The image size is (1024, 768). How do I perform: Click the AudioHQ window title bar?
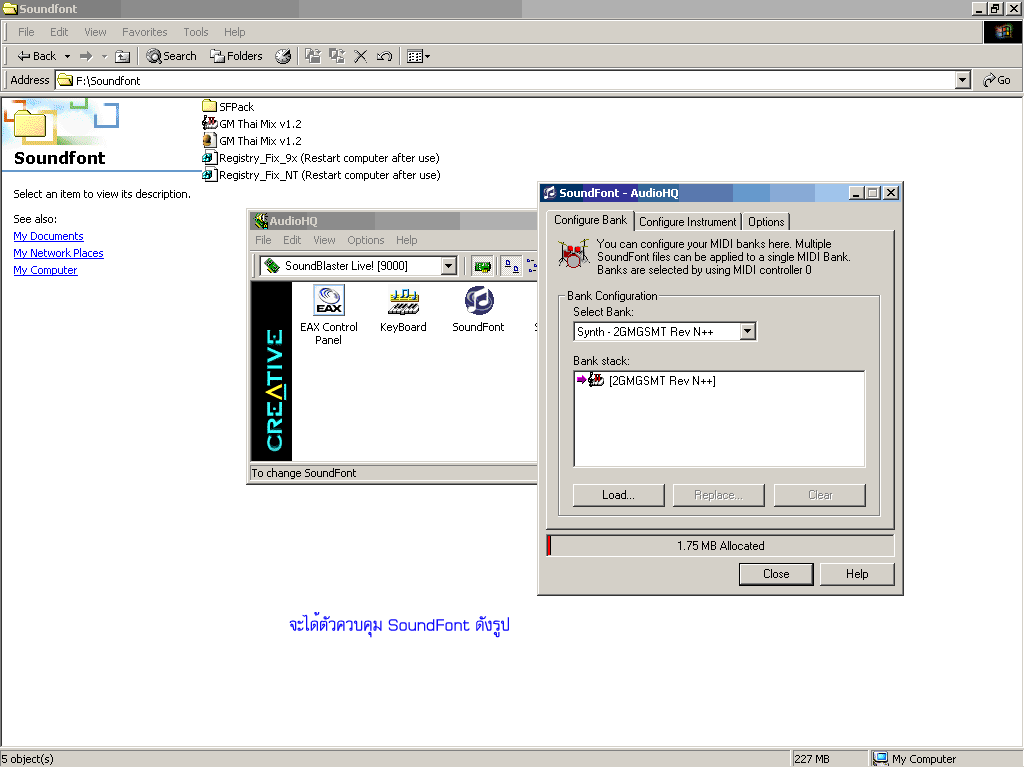tap(393, 221)
